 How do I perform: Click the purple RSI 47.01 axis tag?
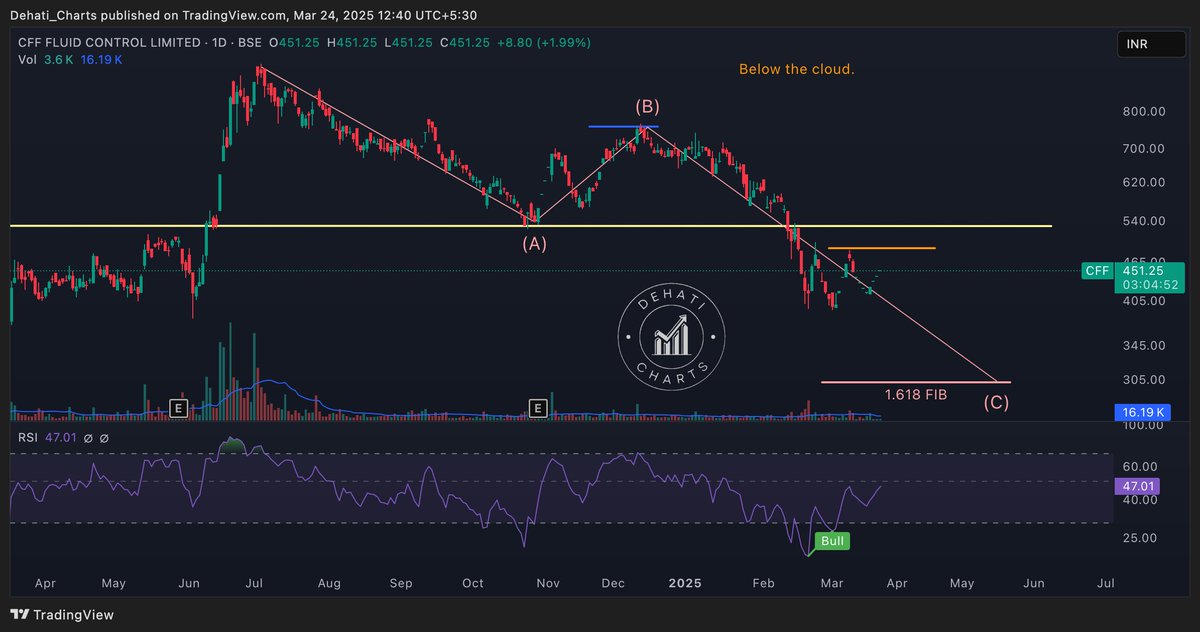click(1136, 485)
